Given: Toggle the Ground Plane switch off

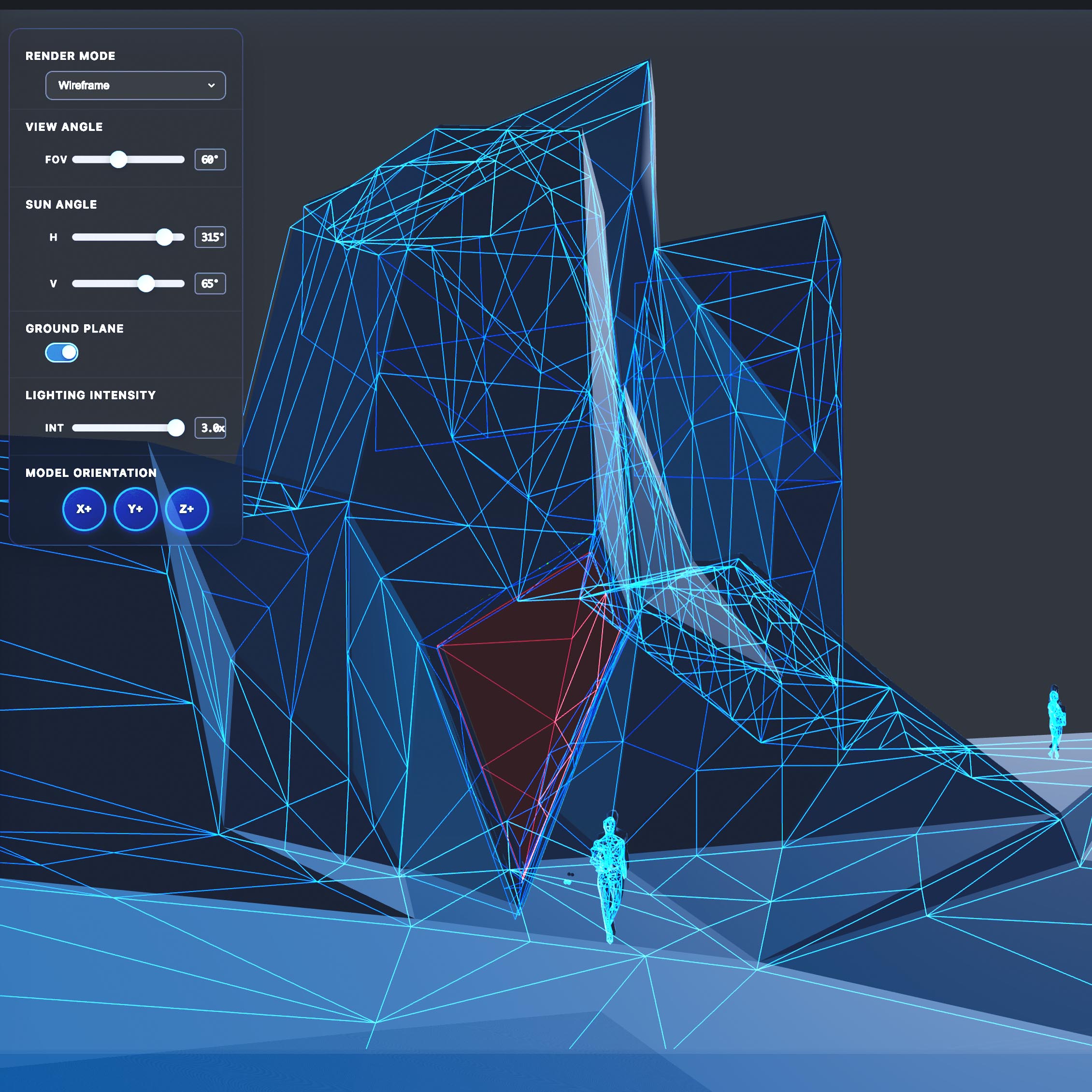Looking at the screenshot, I should [x=62, y=353].
